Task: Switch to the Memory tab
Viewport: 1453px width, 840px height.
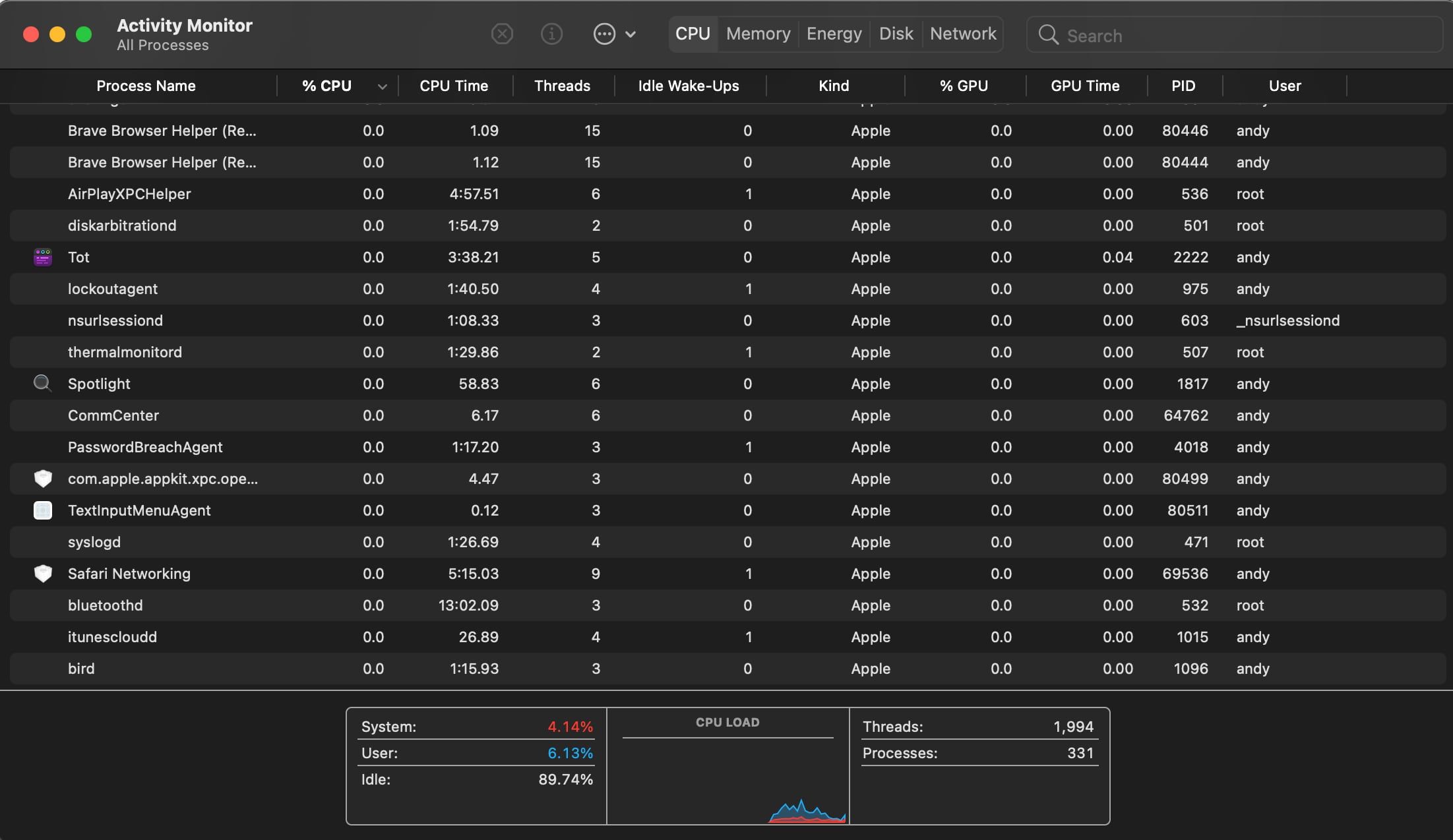Action: (758, 34)
